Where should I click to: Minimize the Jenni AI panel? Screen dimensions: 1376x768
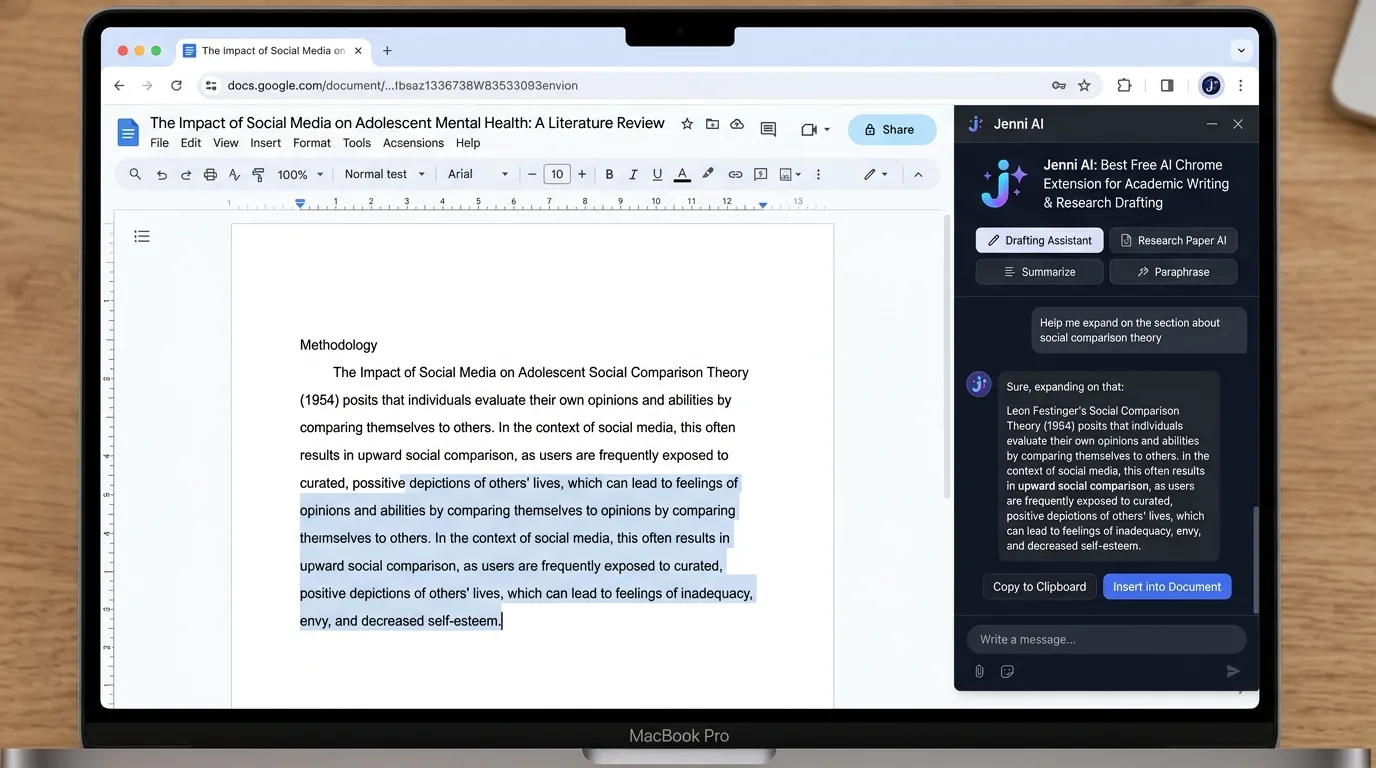[x=1212, y=124]
